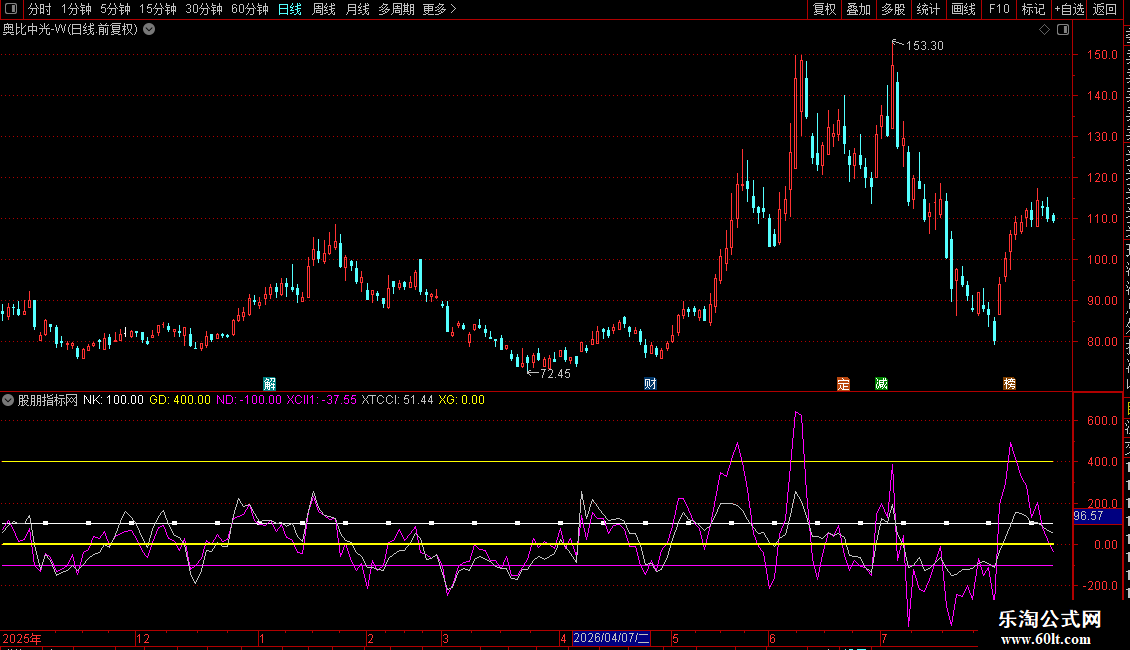This screenshot has width=1130, height=650.
Task: Click the XTCCI: 51.44 indicator value
Action: pyautogui.click(x=397, y=400)
